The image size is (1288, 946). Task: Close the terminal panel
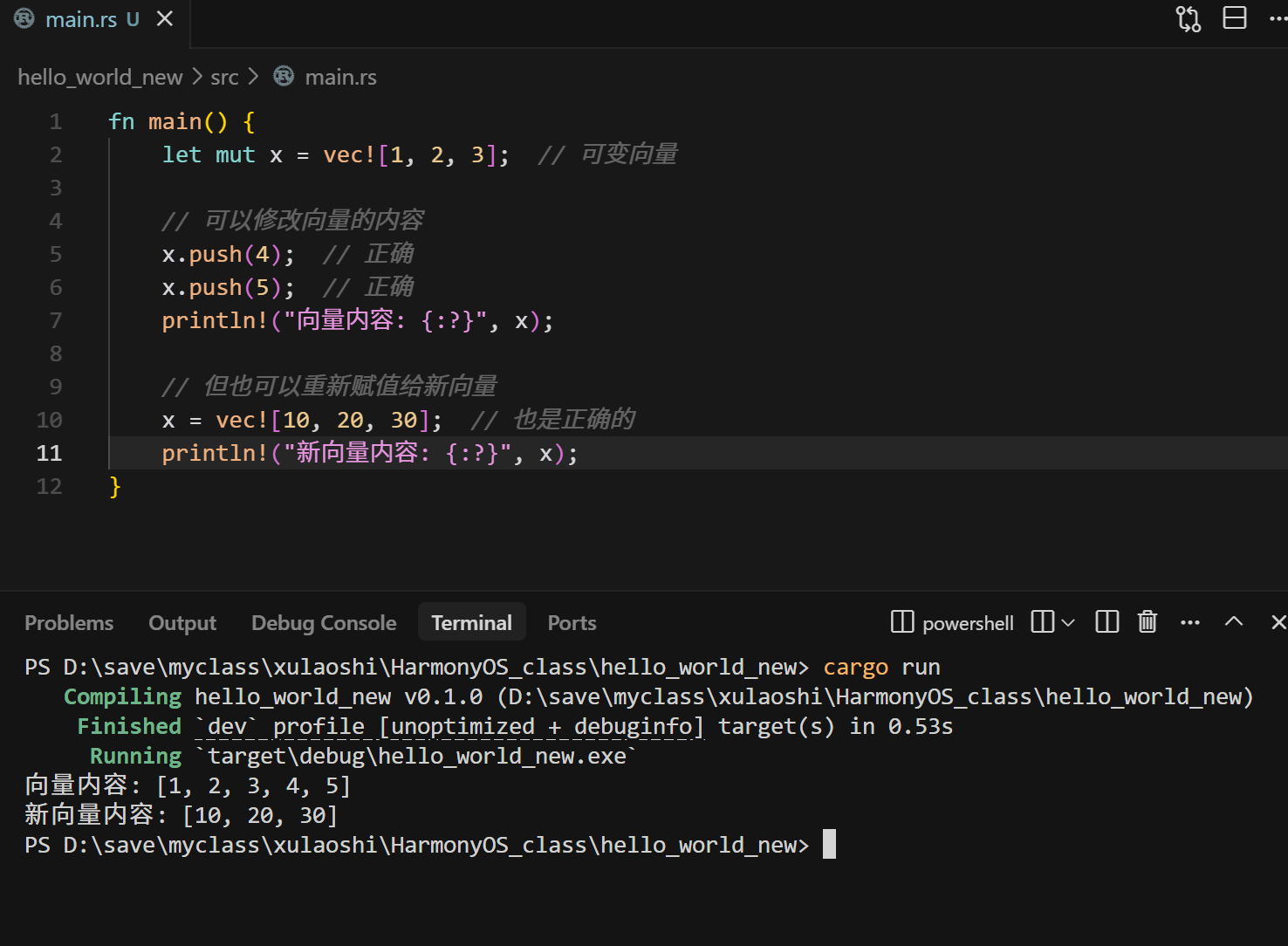[x=1278, y=622]
